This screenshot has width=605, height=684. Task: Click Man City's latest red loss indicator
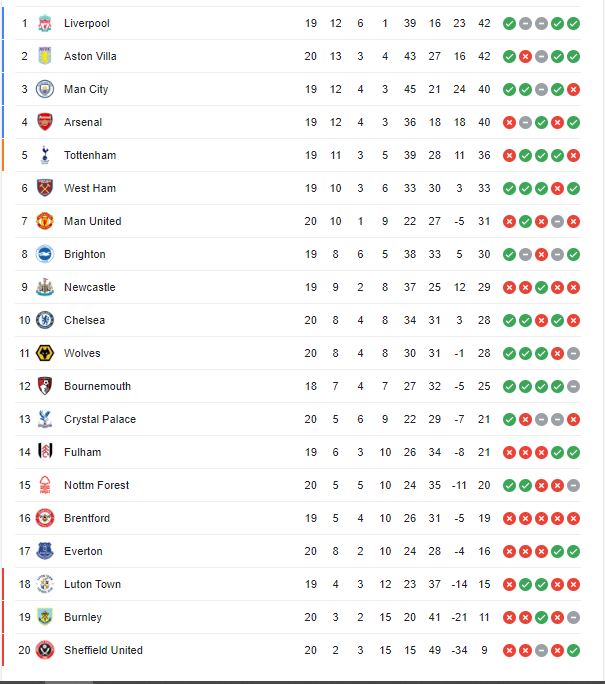pyautogui.click(x=573, y=89)
